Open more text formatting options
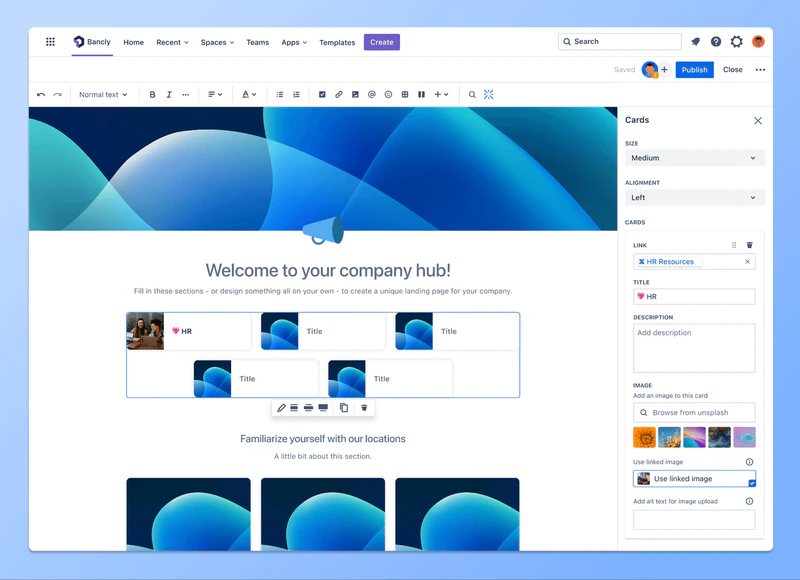This screenshot has height=580, width=800. point(186,94)
